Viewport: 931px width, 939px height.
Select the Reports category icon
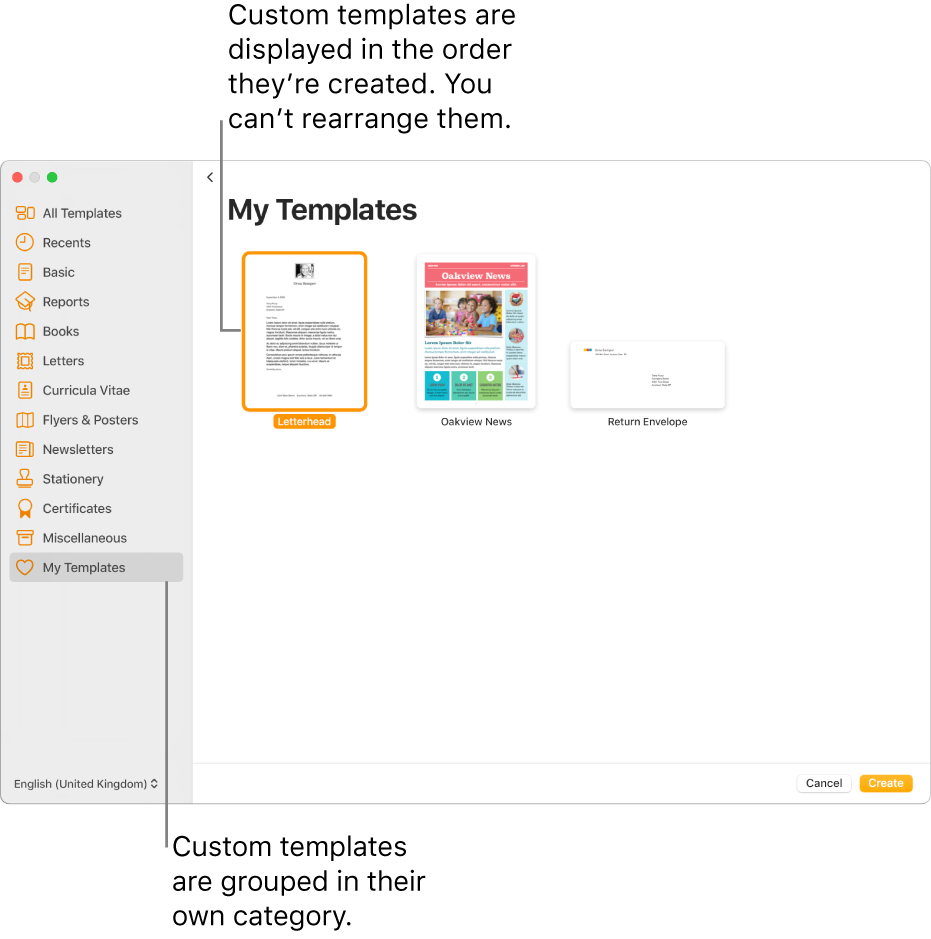pos(26,301)
